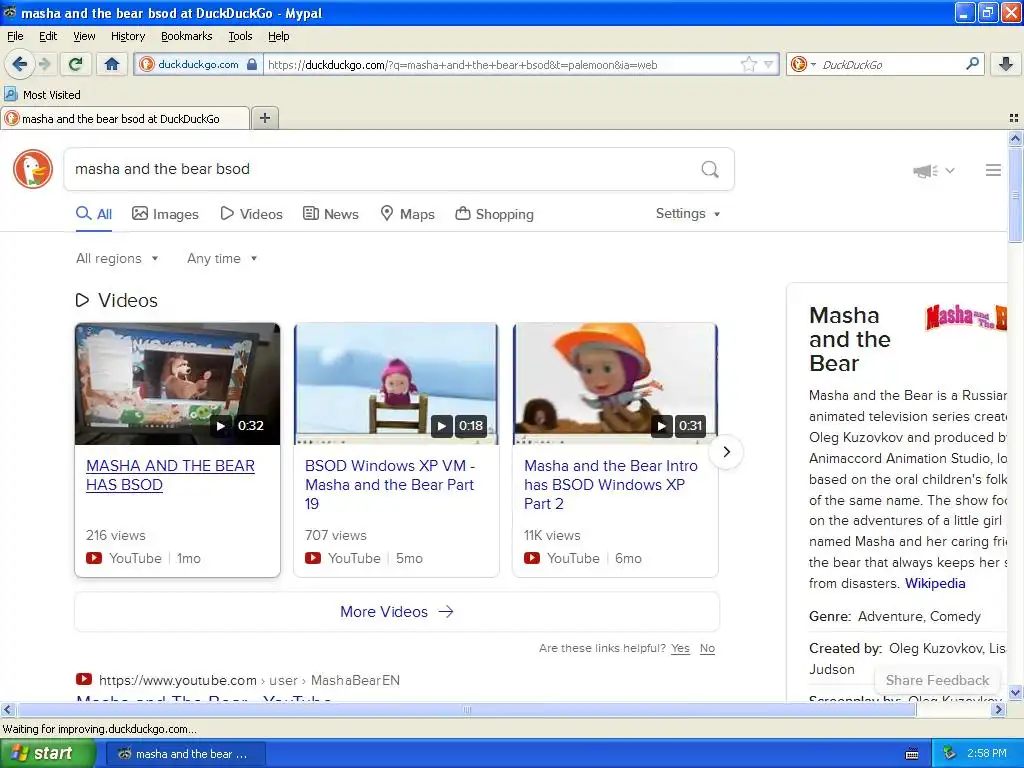Open the Windows Start menu
The width and height of the screenshot is (1024, 768).
(48, 754)
